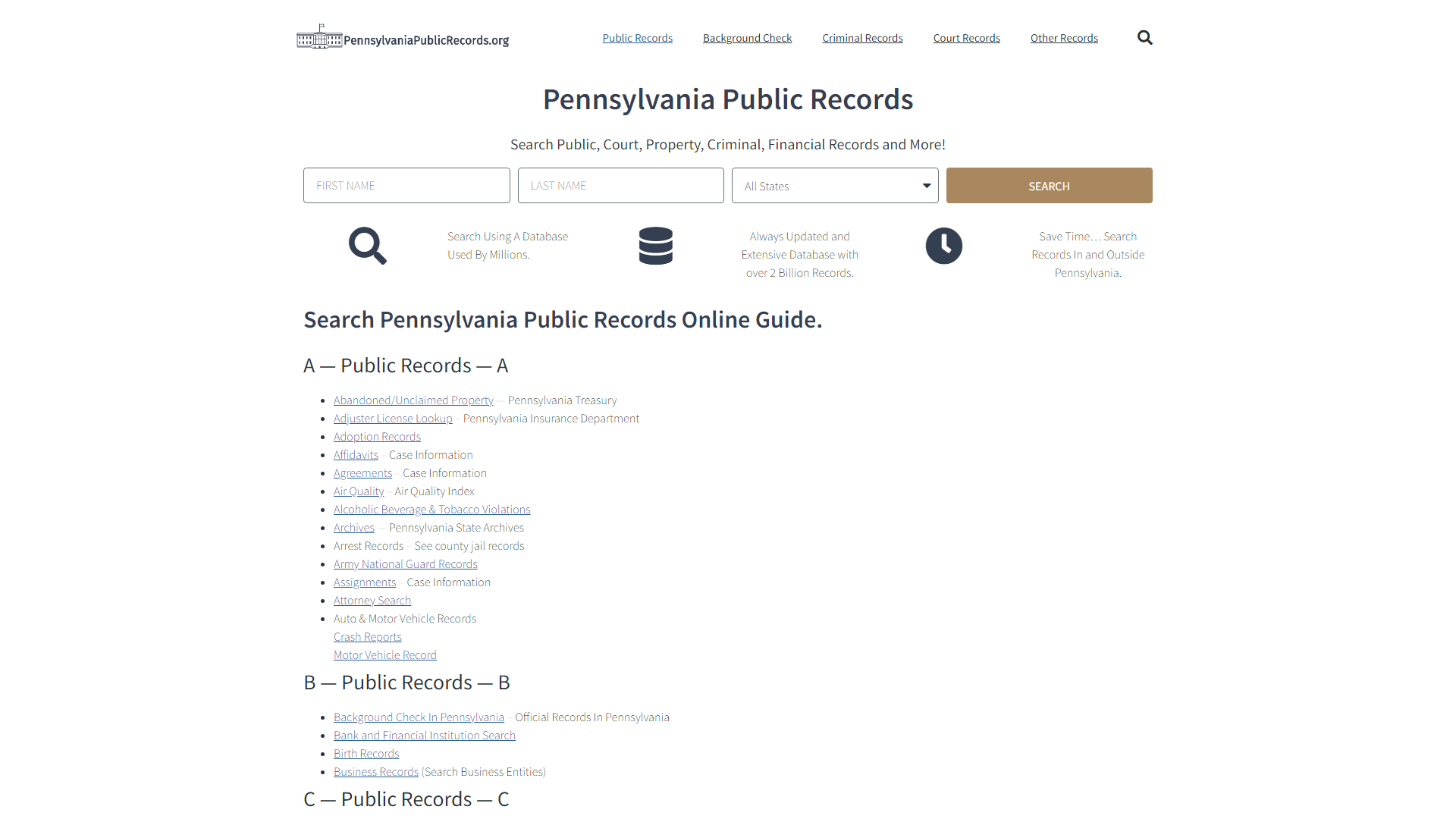Screen dimensions: 1456x819
Task: Open Background Check In Pennsylvania link
Action: point(419,717)
